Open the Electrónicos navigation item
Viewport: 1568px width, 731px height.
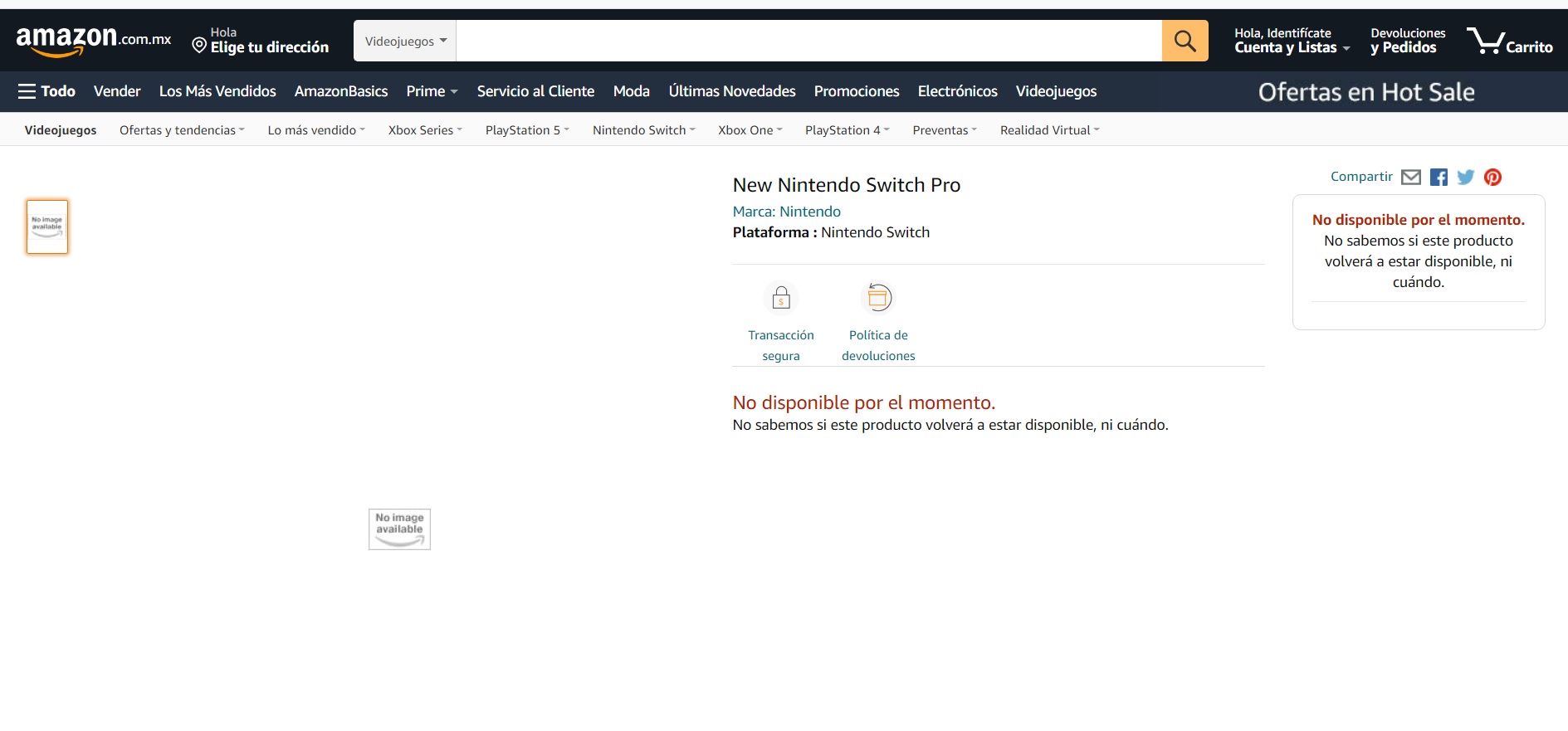957,91
